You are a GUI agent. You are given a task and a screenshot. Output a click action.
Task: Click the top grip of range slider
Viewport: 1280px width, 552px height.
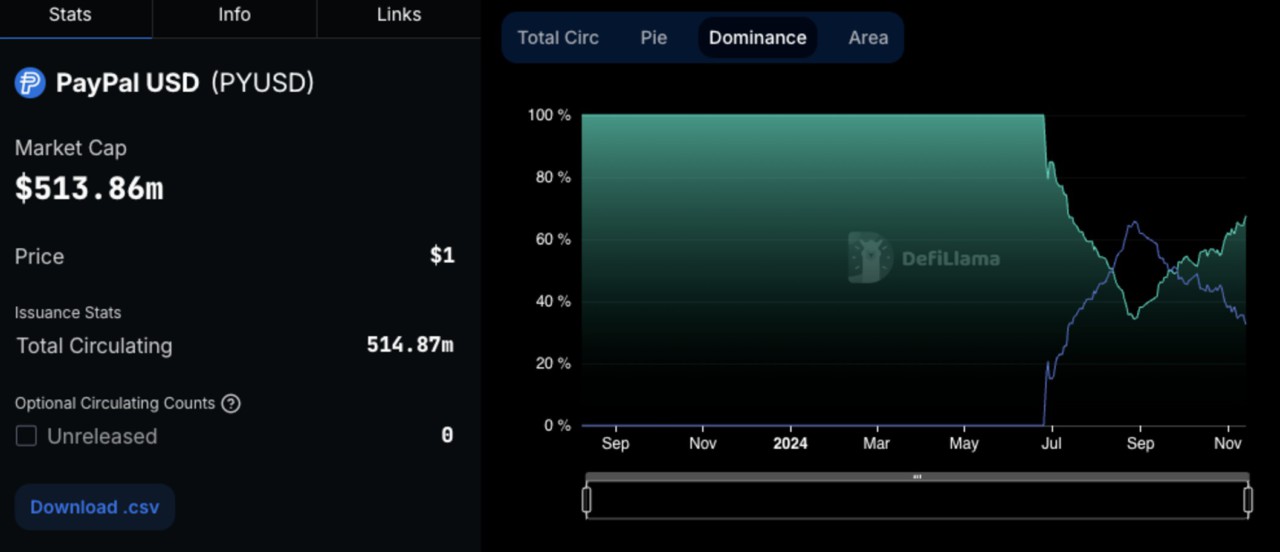tap(917, 477)
